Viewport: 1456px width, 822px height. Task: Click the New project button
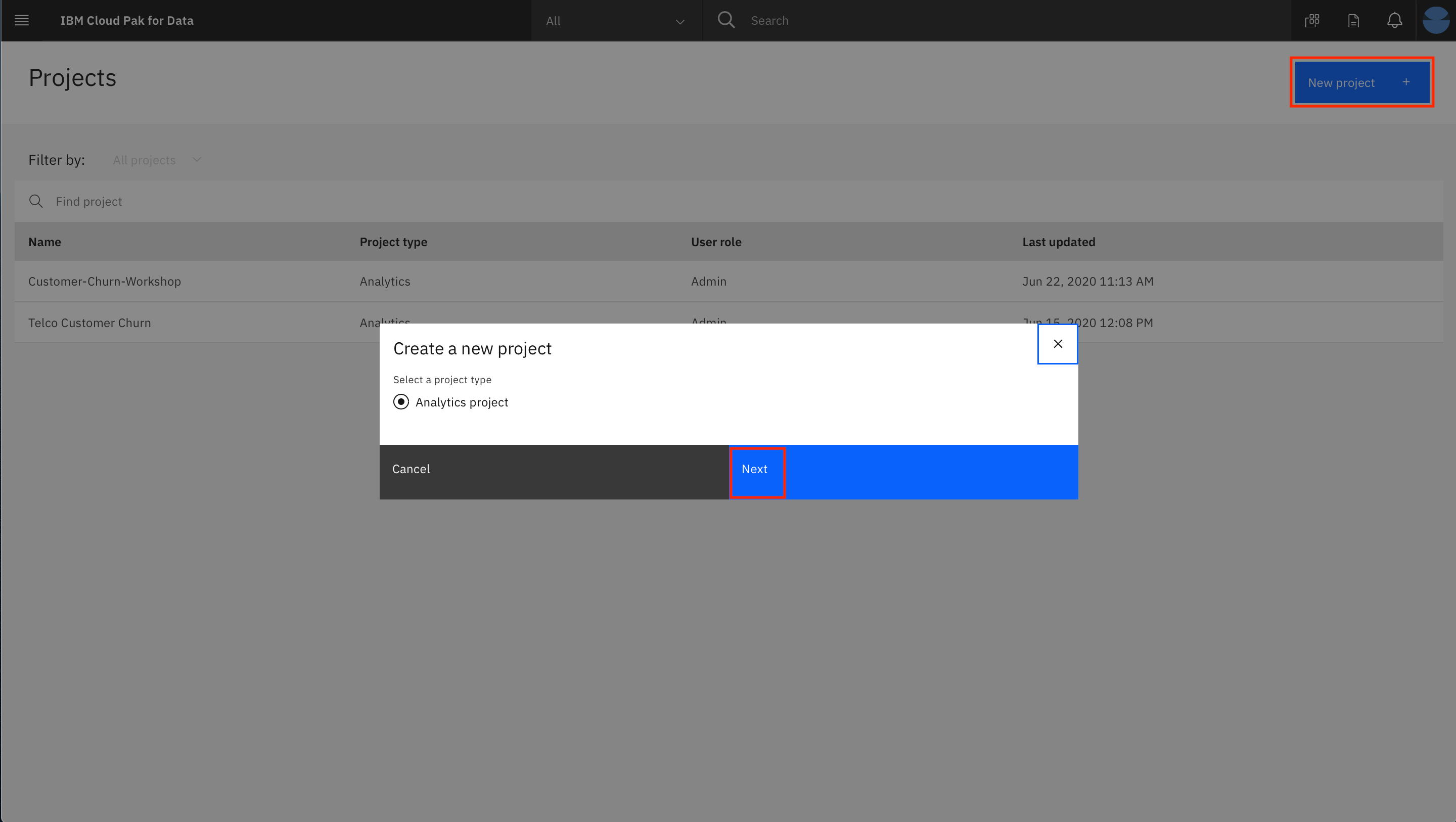pyautogui.click(x=1361, y=82)
